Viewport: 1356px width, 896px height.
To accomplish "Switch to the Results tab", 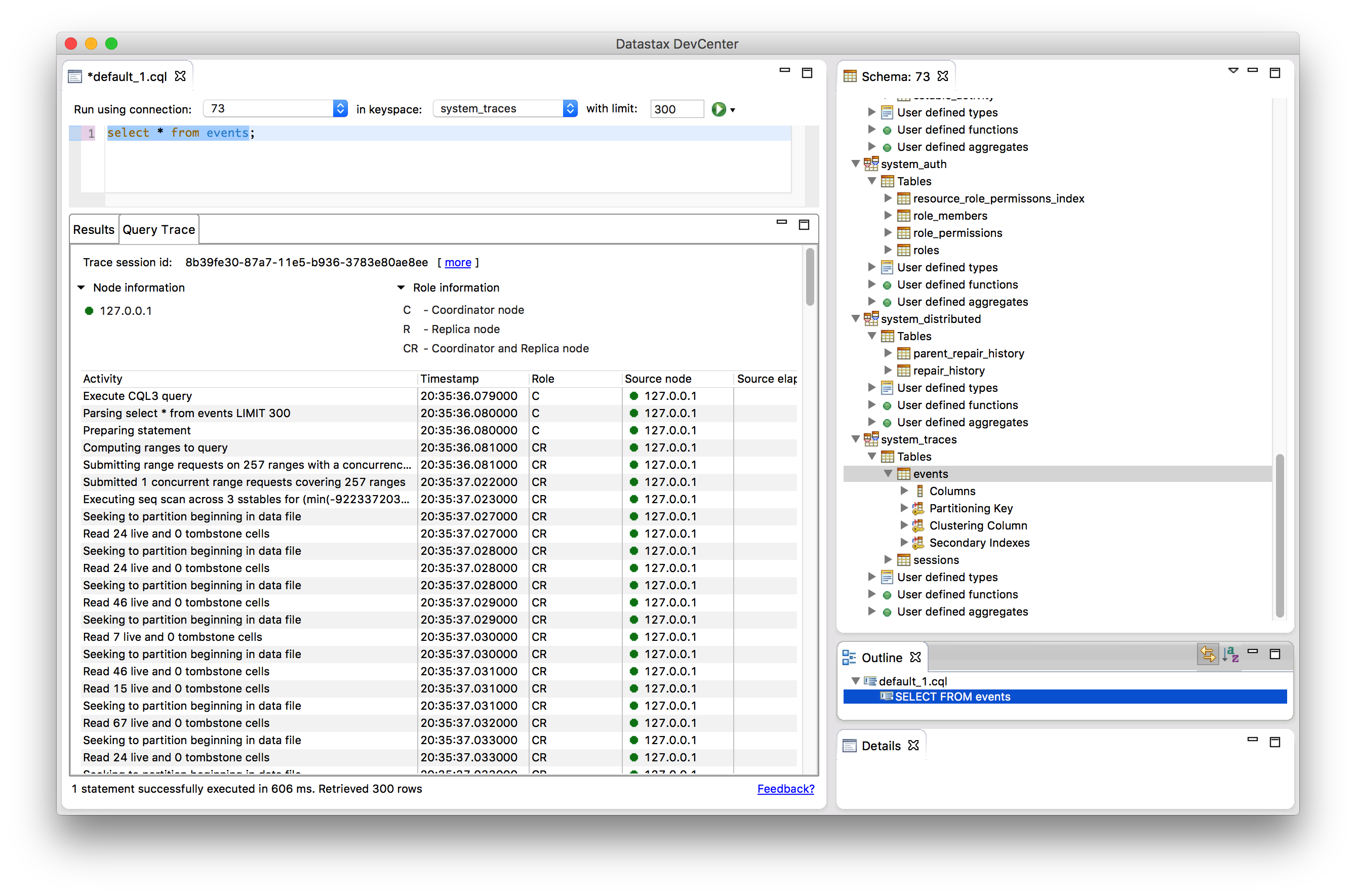I will [x=94, y=230].
